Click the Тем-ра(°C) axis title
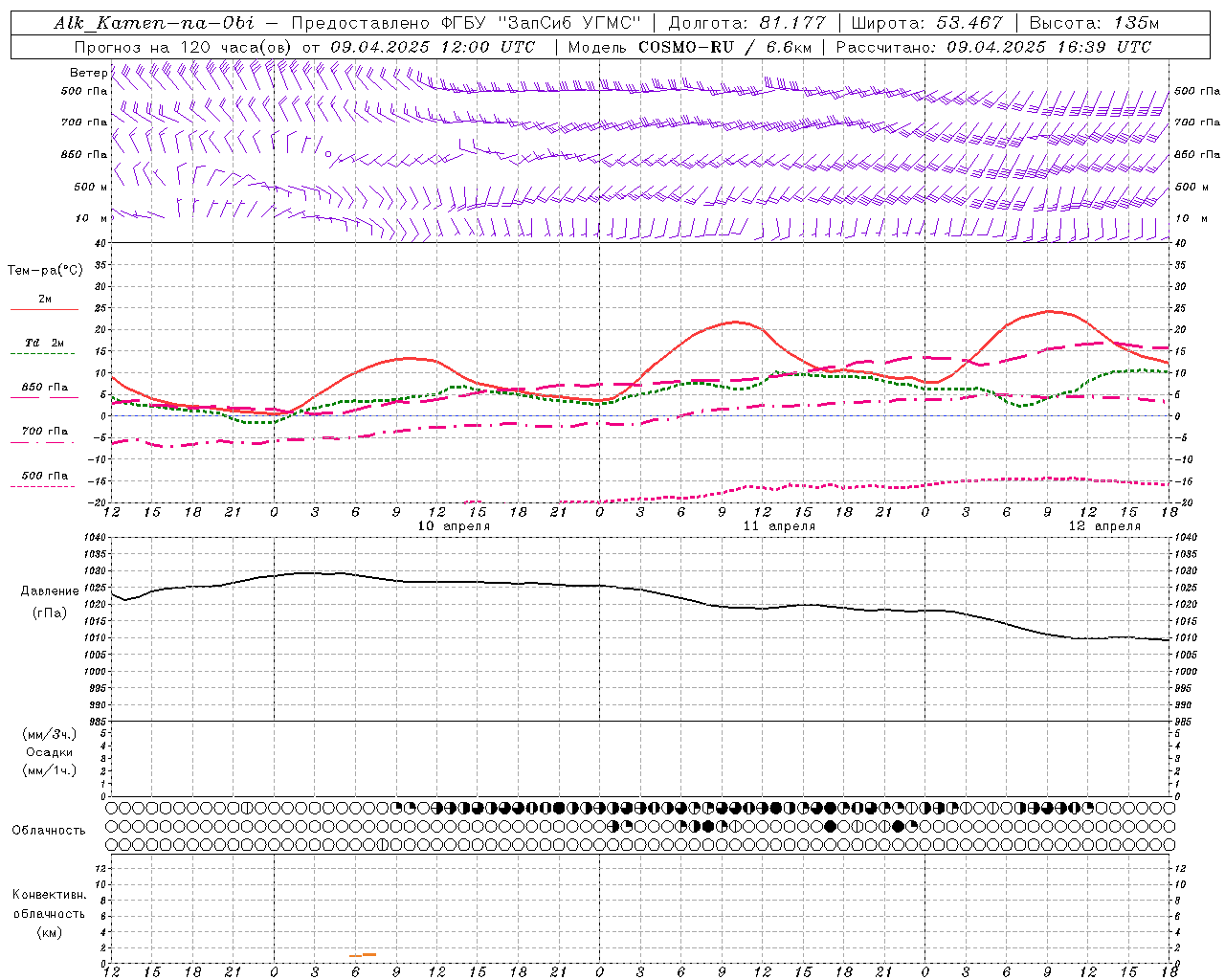 point(45,271)
